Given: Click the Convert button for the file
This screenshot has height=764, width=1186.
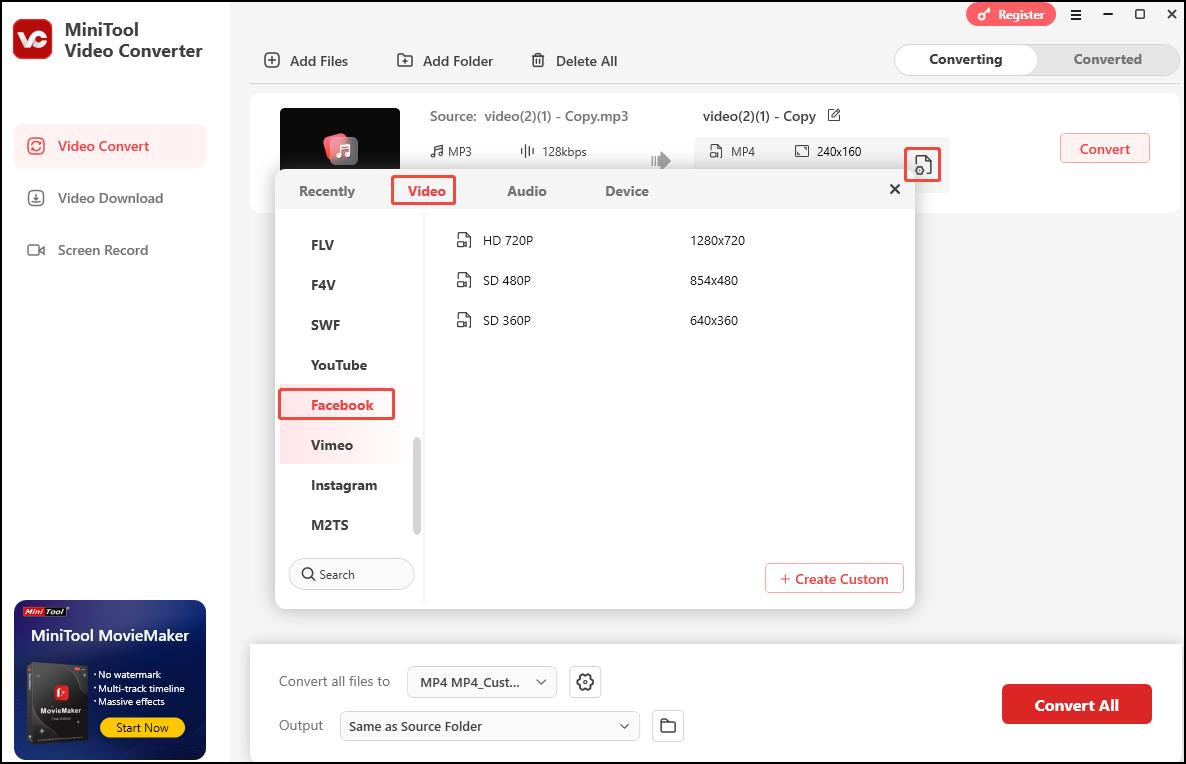Looking at the screenshot, I should (x=1104, y=148).
